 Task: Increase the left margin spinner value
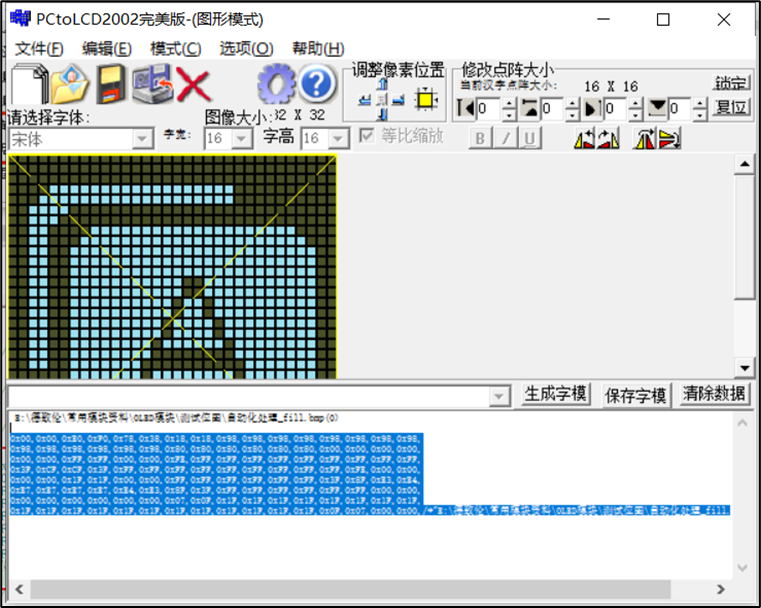(x=509, y=103)
